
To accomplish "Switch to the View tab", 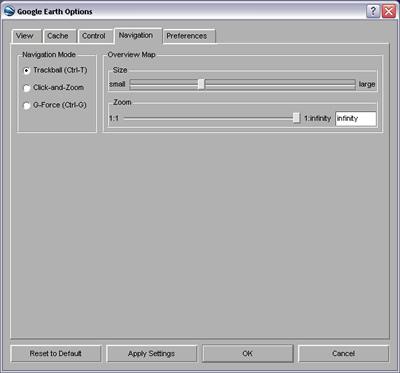I will 26,36.
